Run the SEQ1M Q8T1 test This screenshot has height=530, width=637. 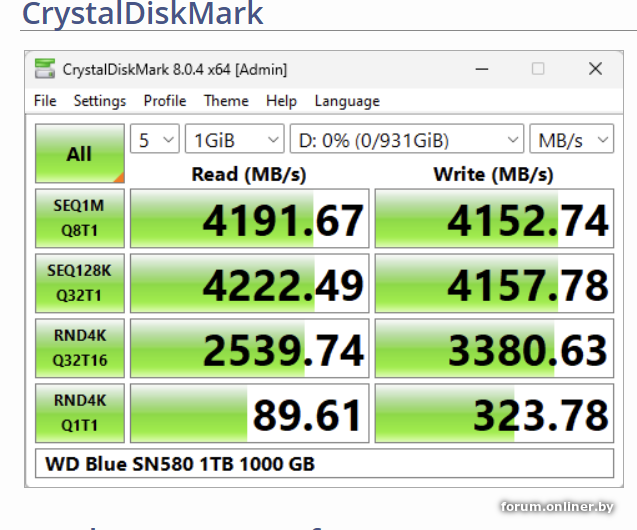point(80,218)
